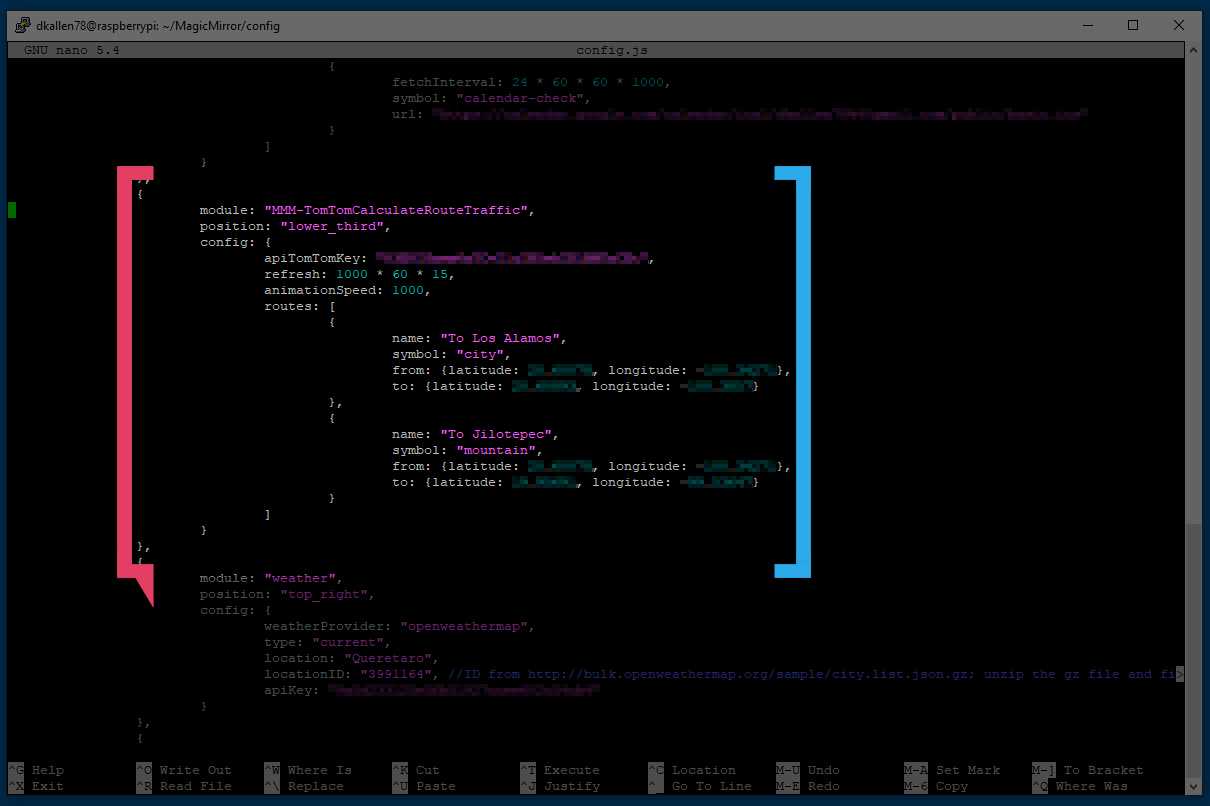Click the line-truncation > marker at right edge
The height and width of the screenshot is (806, 1210).
pos(1180,674)
